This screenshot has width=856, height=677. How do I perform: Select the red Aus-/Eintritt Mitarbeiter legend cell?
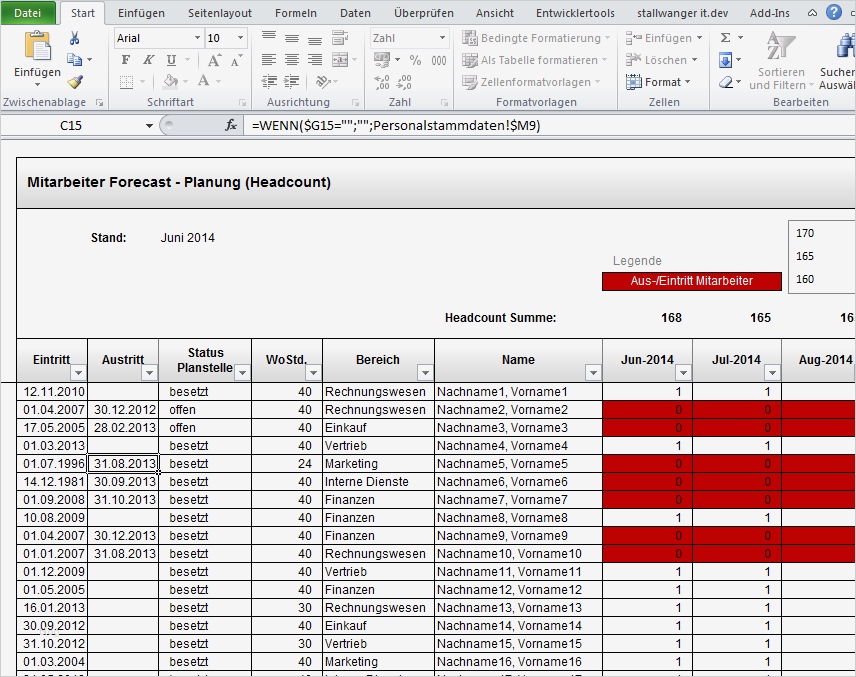click(691, 281)
